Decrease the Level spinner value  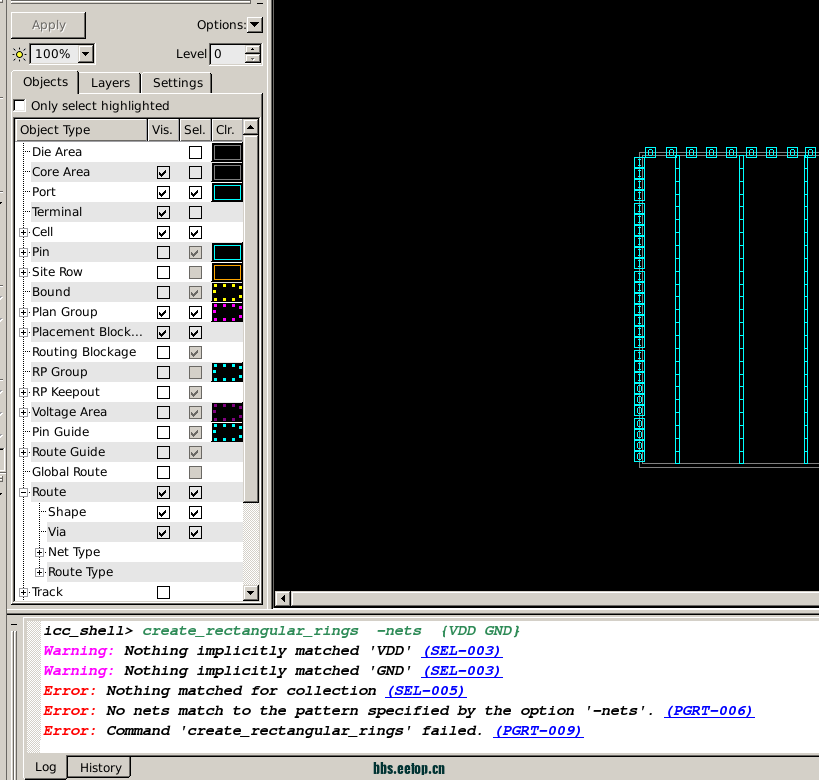(253, 59)
